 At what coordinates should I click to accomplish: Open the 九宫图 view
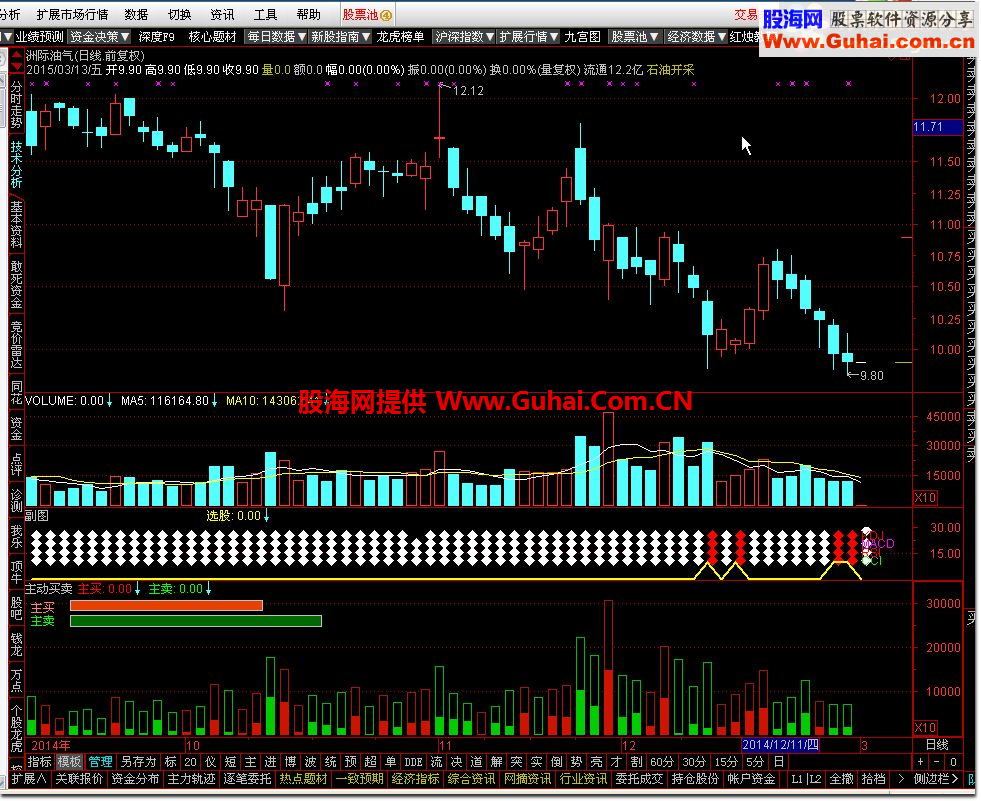pyautogui.click(x=582, y=37)
